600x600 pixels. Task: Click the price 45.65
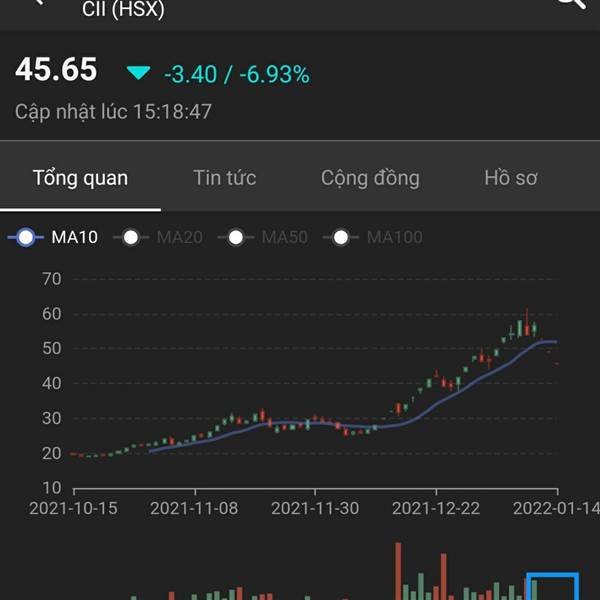coord(56,70)
